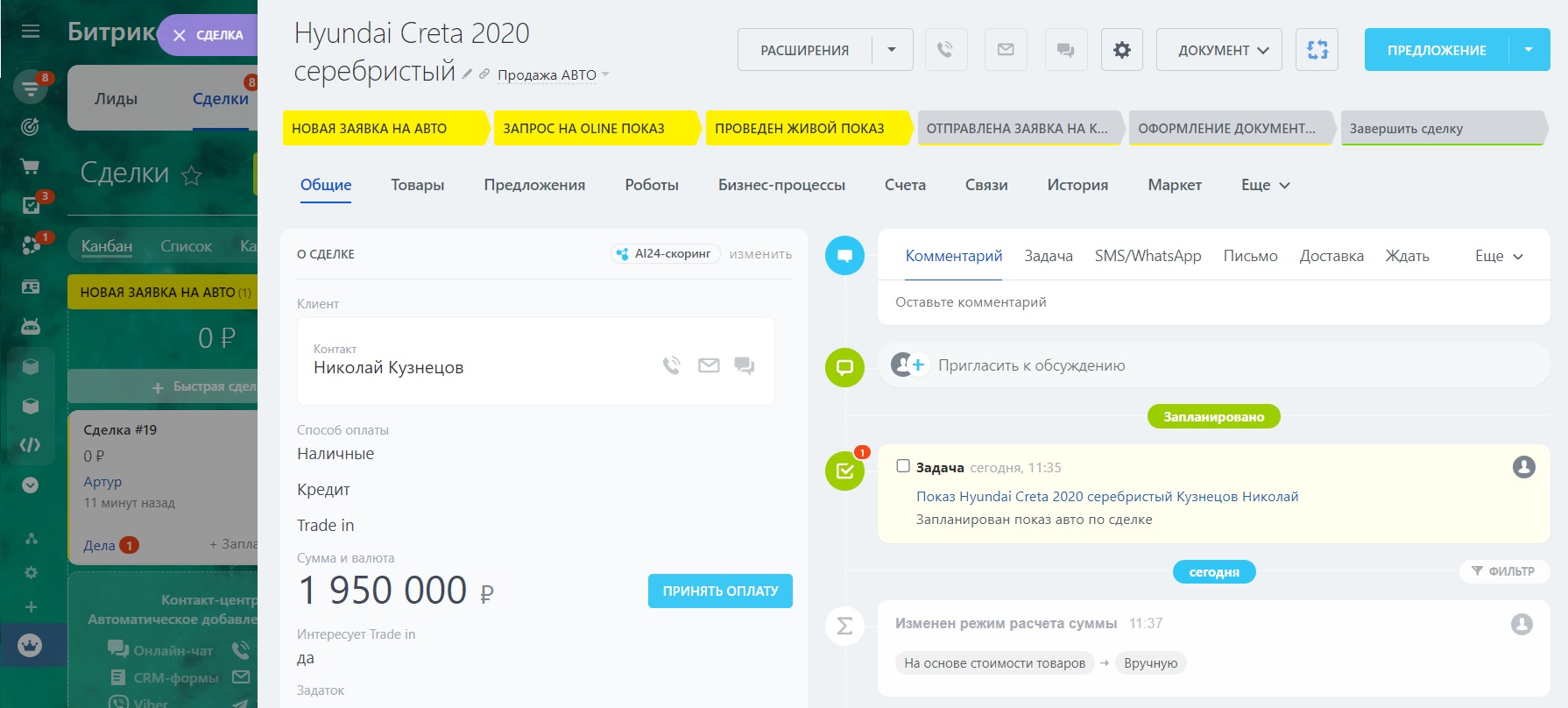Open the Роботы tab

[652, 185]
